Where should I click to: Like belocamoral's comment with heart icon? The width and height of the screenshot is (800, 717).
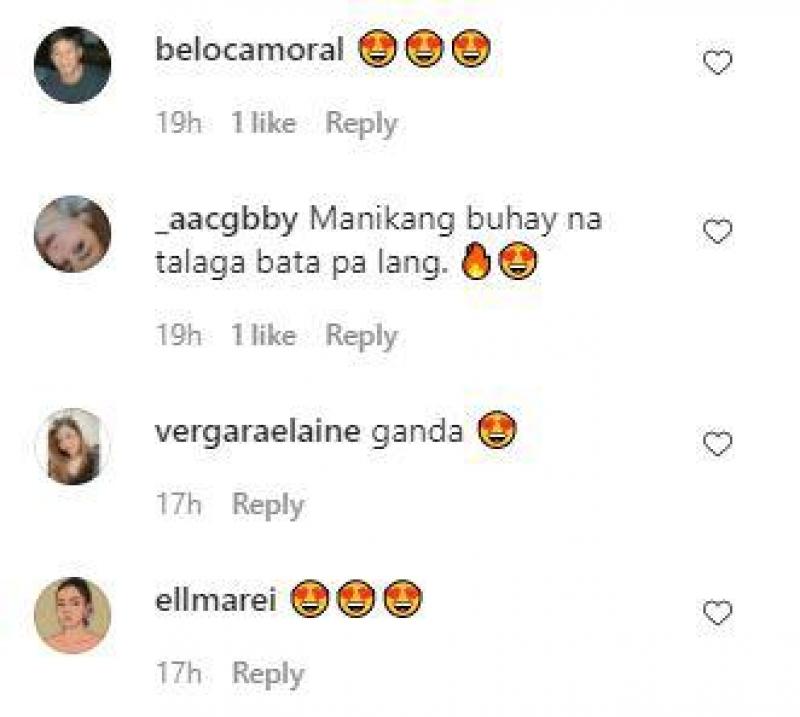717,62
